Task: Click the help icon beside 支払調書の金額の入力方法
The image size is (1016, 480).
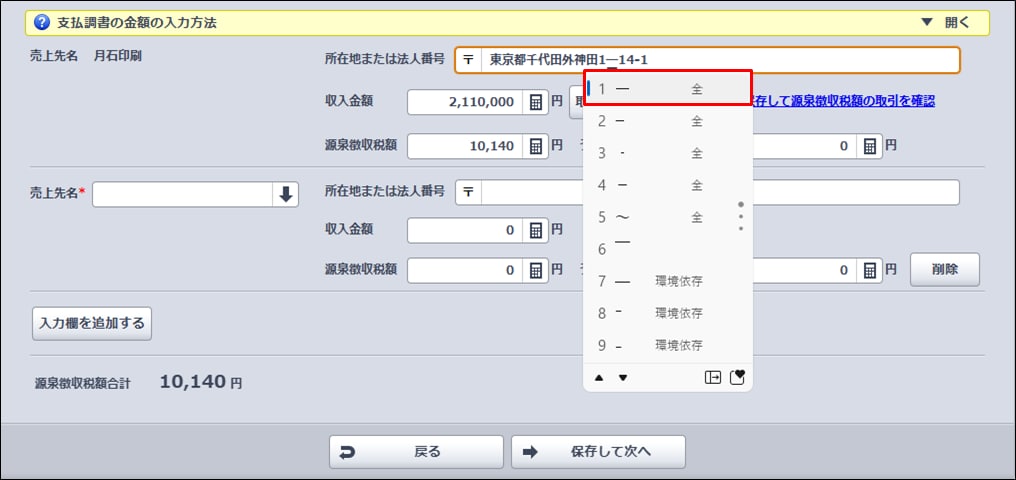Action: click(x=43, y=22)
